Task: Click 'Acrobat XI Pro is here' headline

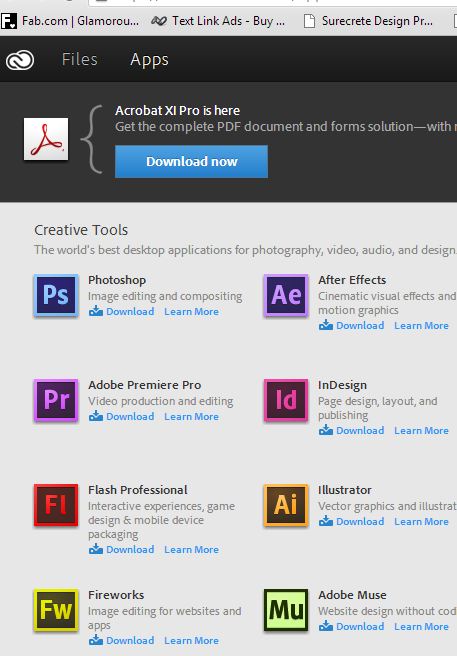Action: pos(177,110)
